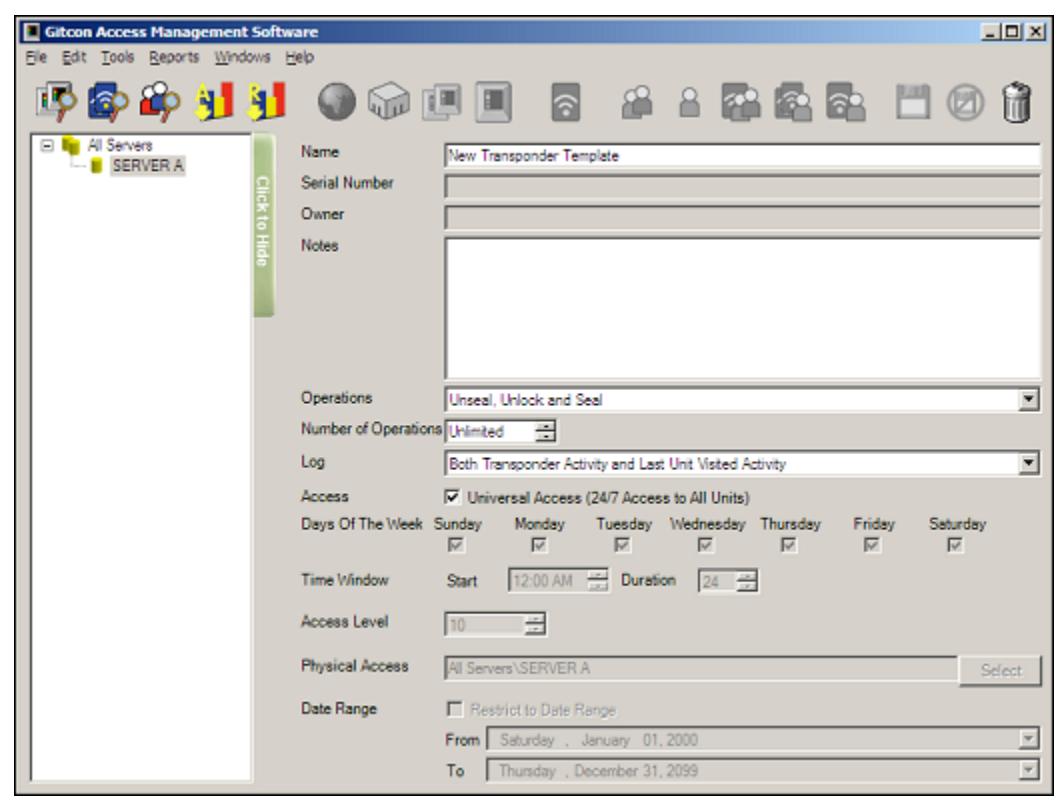
Task: Click the search transponders magnifier icon
Action: 108,102
